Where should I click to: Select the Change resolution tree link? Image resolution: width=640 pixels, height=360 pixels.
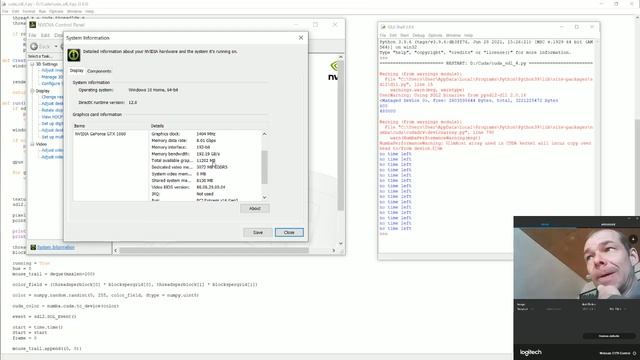coord(52,97)
